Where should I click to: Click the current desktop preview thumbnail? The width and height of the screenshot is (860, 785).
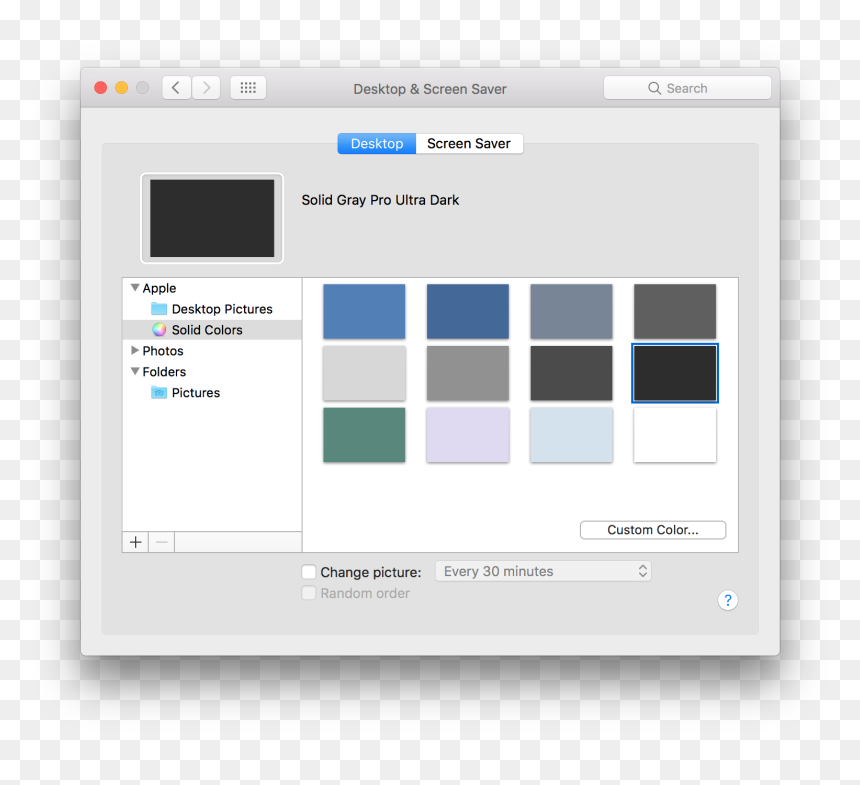click(x=212, y=218)
